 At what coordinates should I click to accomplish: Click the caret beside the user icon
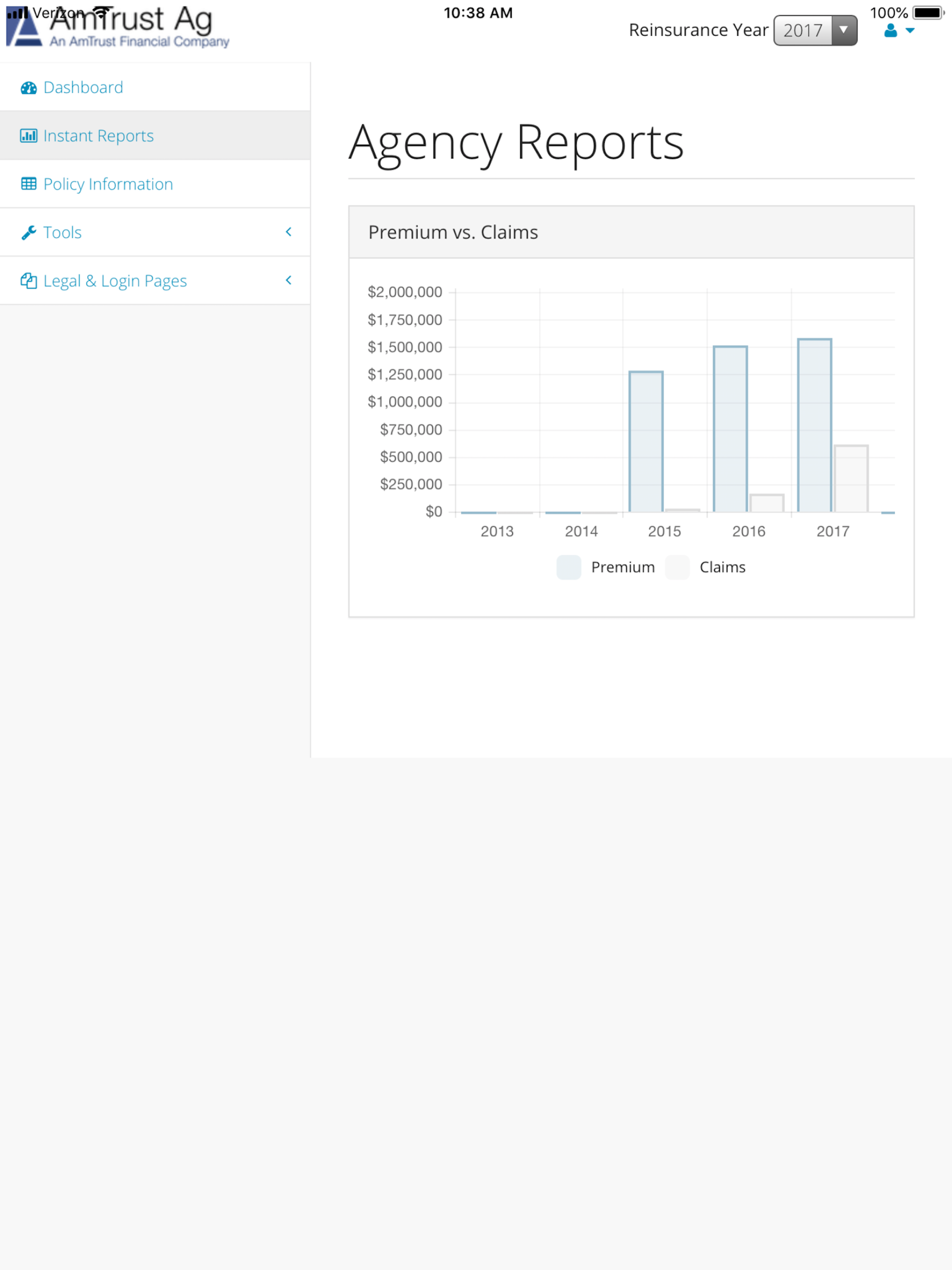tap(910, 31)
